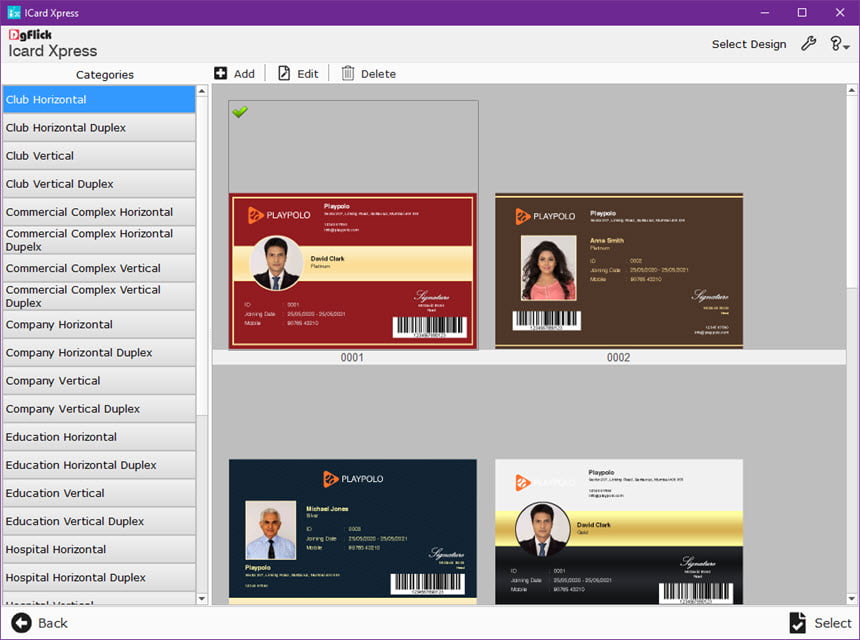Viewport: 860px width, 640px height.
Task: Open the Hospital Horizontal Duplex category
Action: tap(99, 578)
